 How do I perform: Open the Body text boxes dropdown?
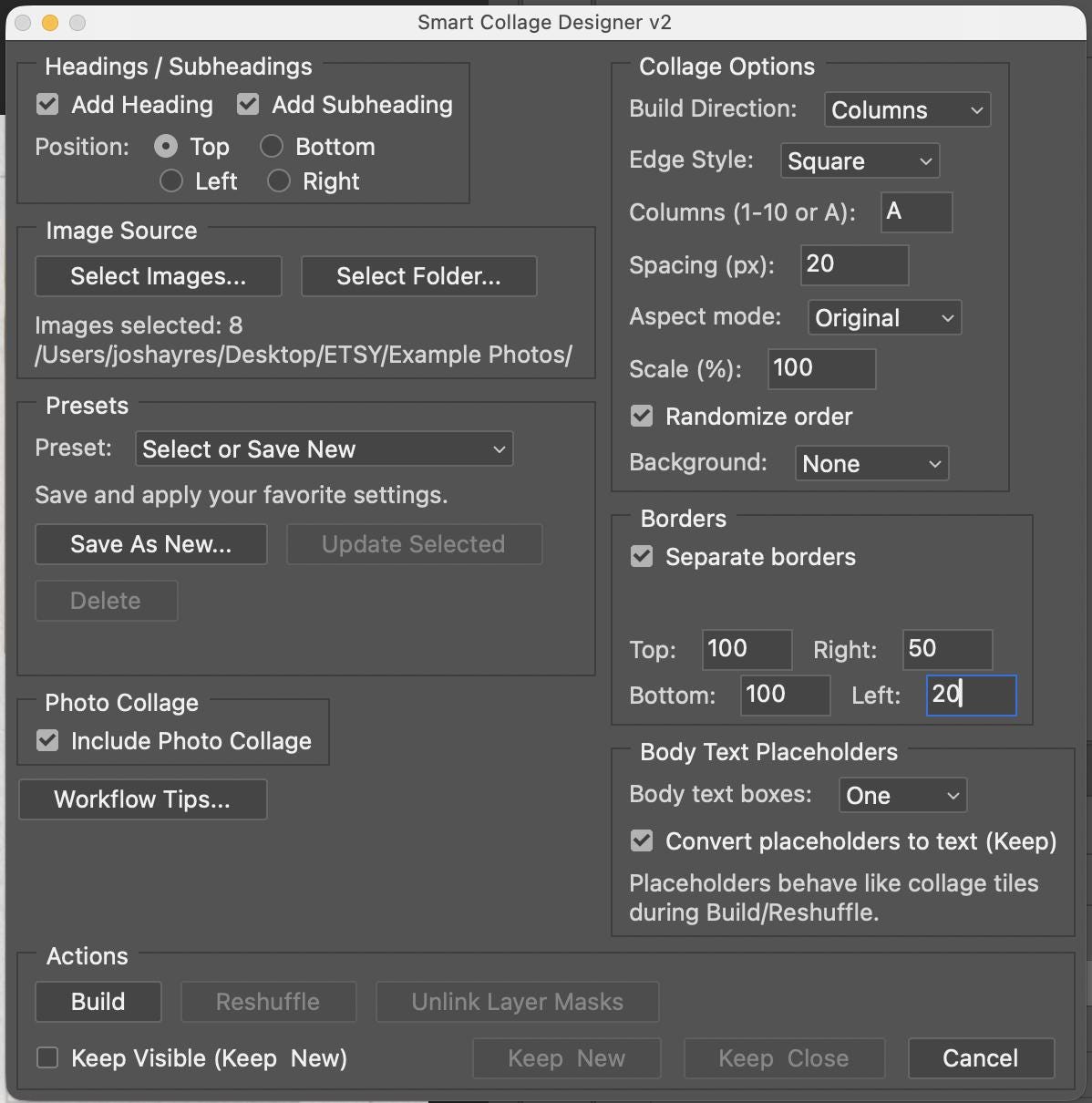[902, 795]
